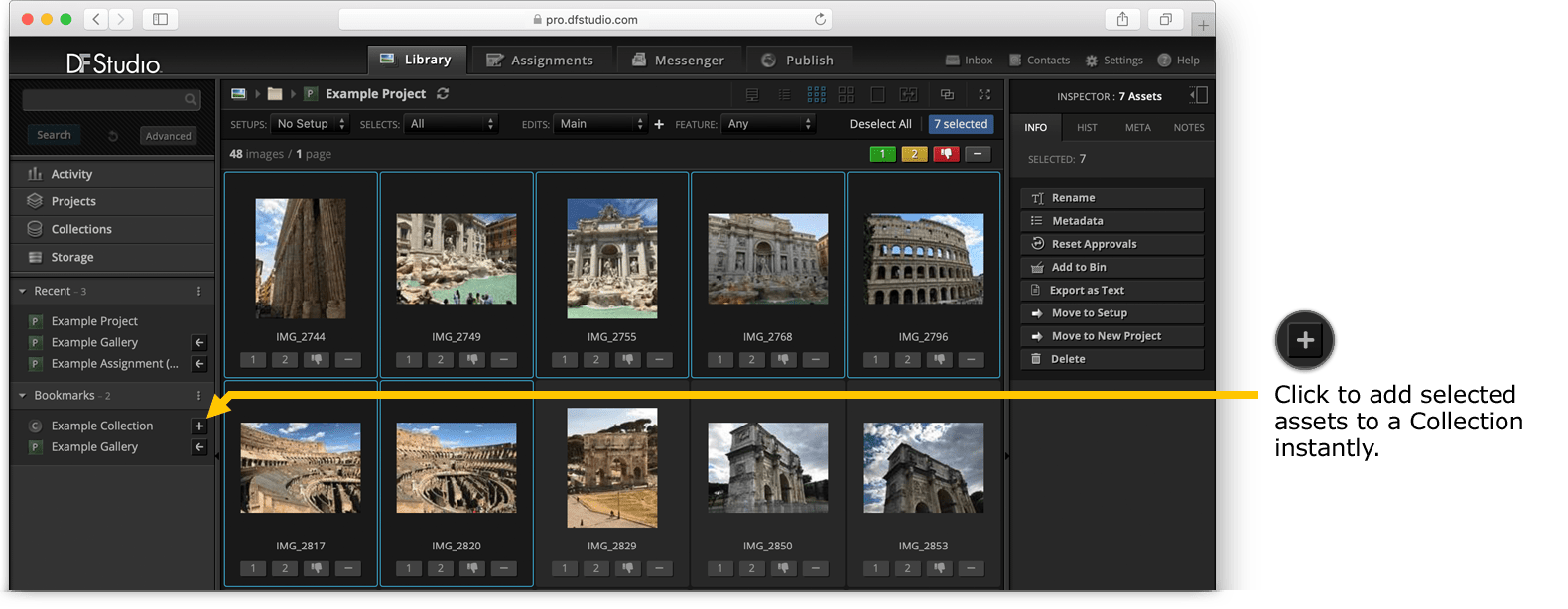The height and width of the screenshot is (609, 1568).
Task: Open the META tab in the Inspector
Action: tap(1137, 127)
